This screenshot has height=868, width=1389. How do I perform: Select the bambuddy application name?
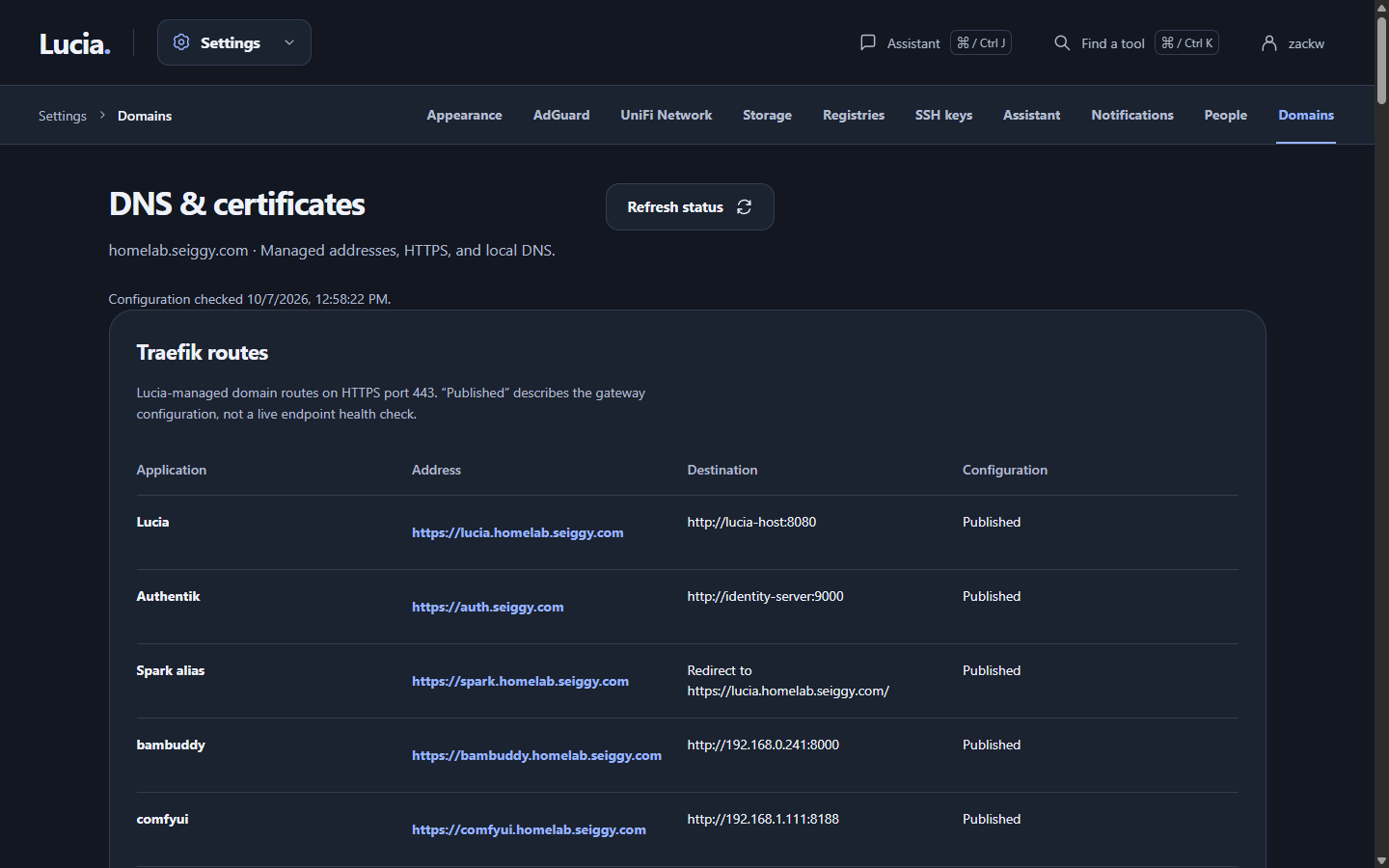(171, 745)
